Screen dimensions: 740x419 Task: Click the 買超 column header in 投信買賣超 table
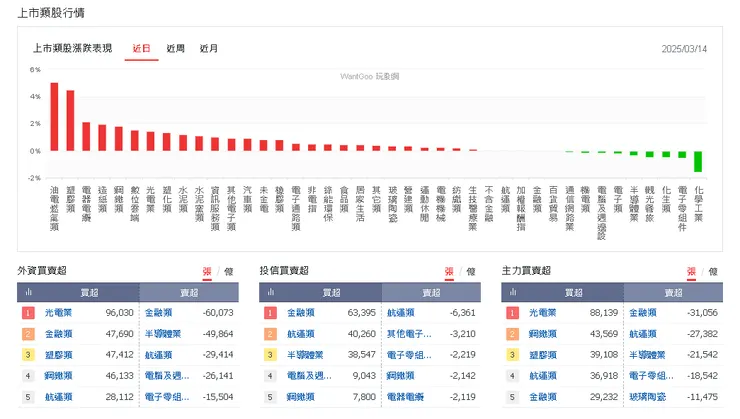331,293
